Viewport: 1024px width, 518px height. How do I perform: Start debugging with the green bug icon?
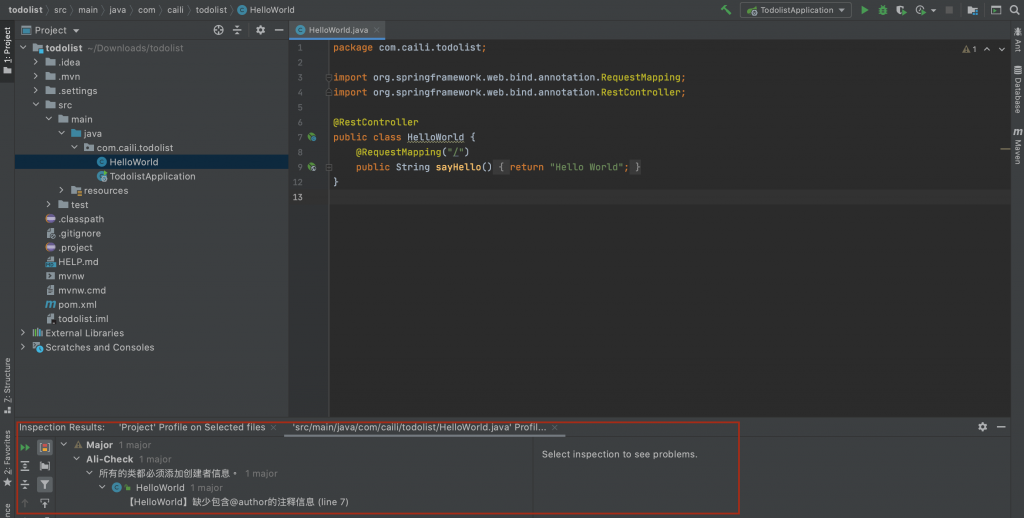click(883, 10)
